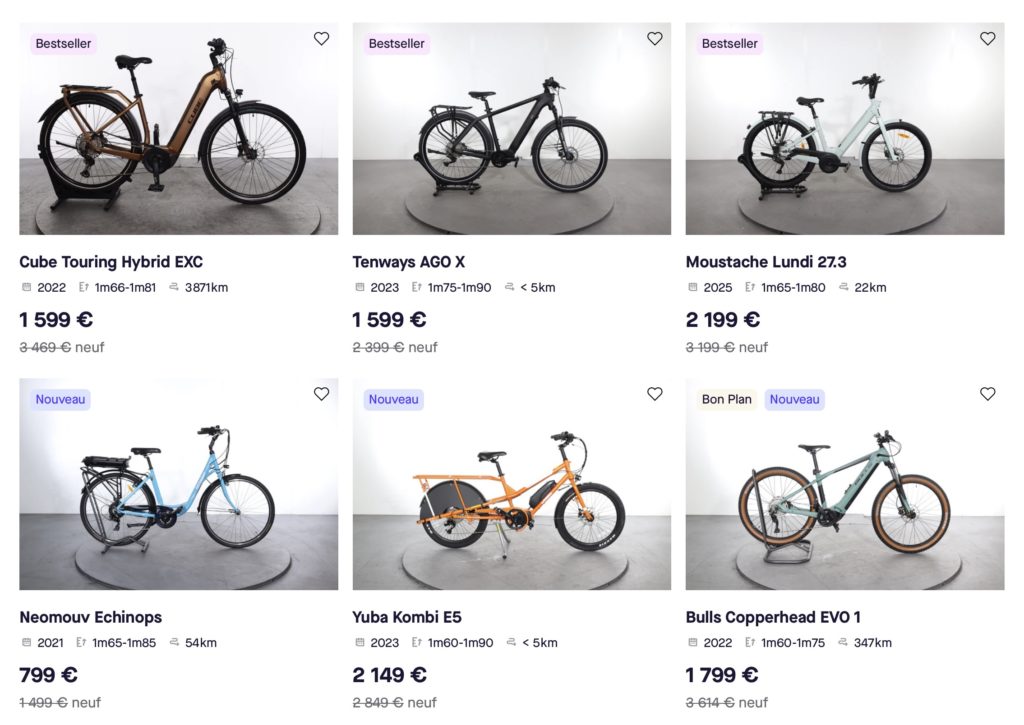Image resolution: width=1024 pixels, height=725 pixels.
Task: View the copper Cube bike photo
Action: pyautogui.click(x=178, y=130)
